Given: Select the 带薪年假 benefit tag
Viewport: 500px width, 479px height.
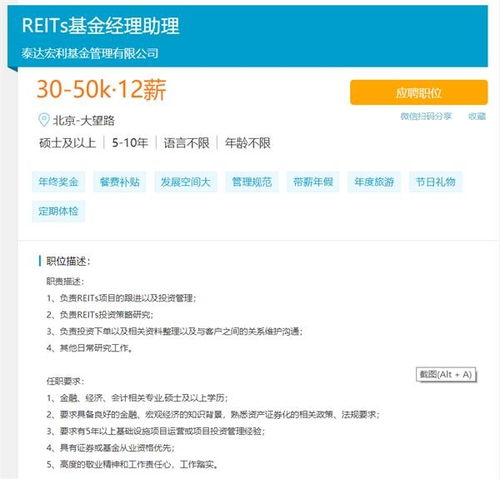Looking at the screenshot, I should tap(313, 182).
